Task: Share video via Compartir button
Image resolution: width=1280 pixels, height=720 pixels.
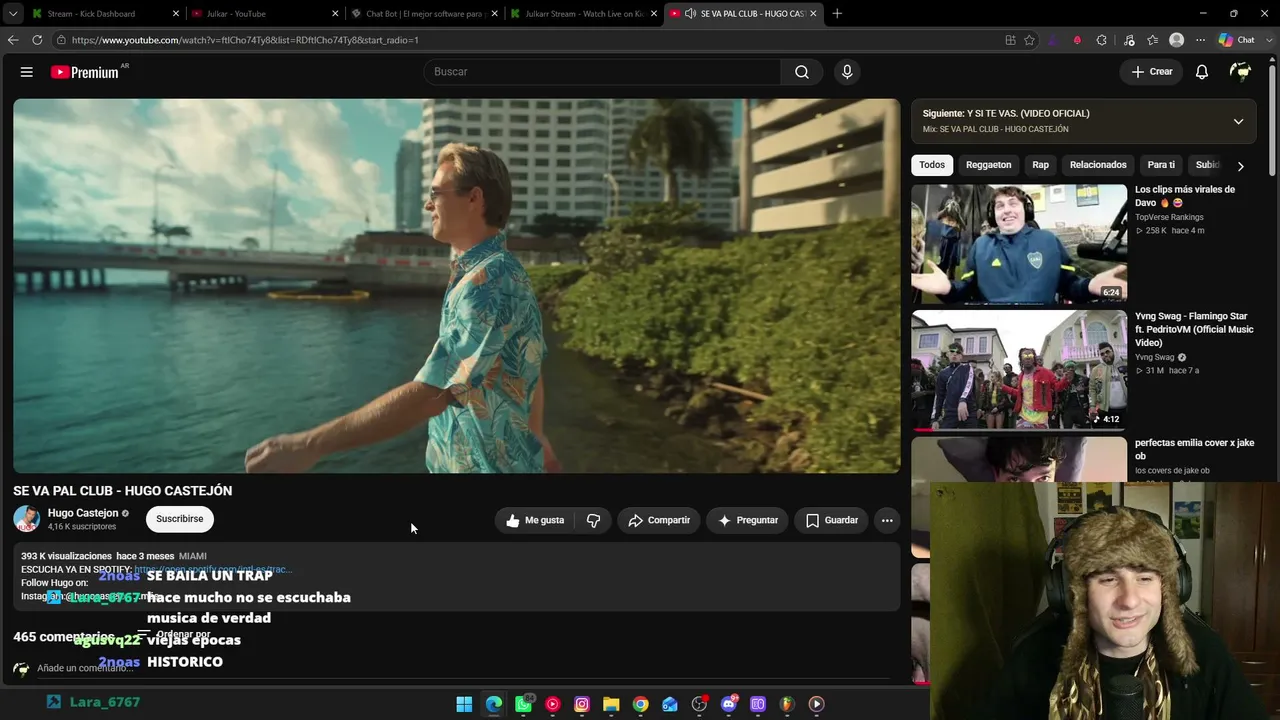Action: pos(659,520)
